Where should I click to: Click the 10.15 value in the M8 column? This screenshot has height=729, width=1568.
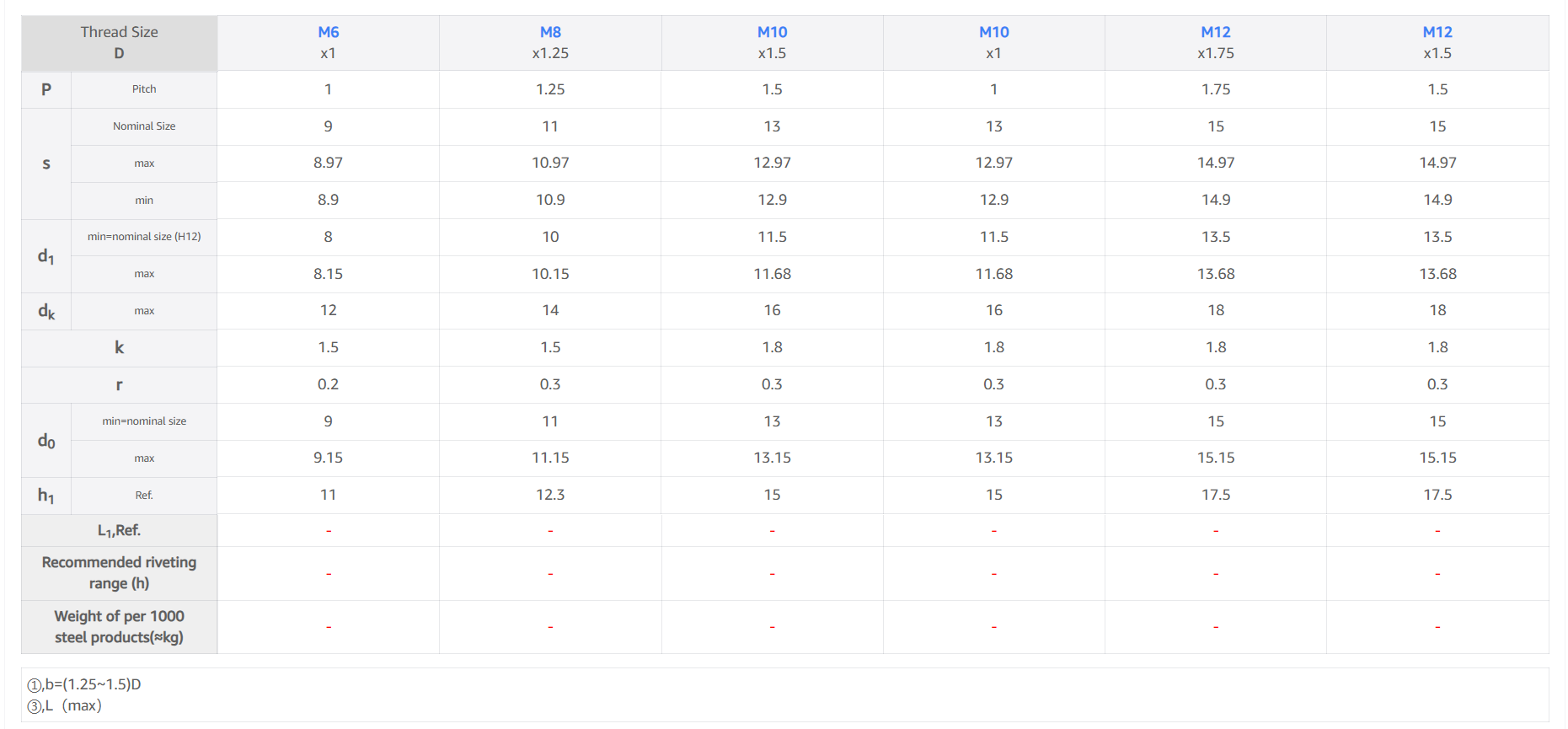click(550, 274)
